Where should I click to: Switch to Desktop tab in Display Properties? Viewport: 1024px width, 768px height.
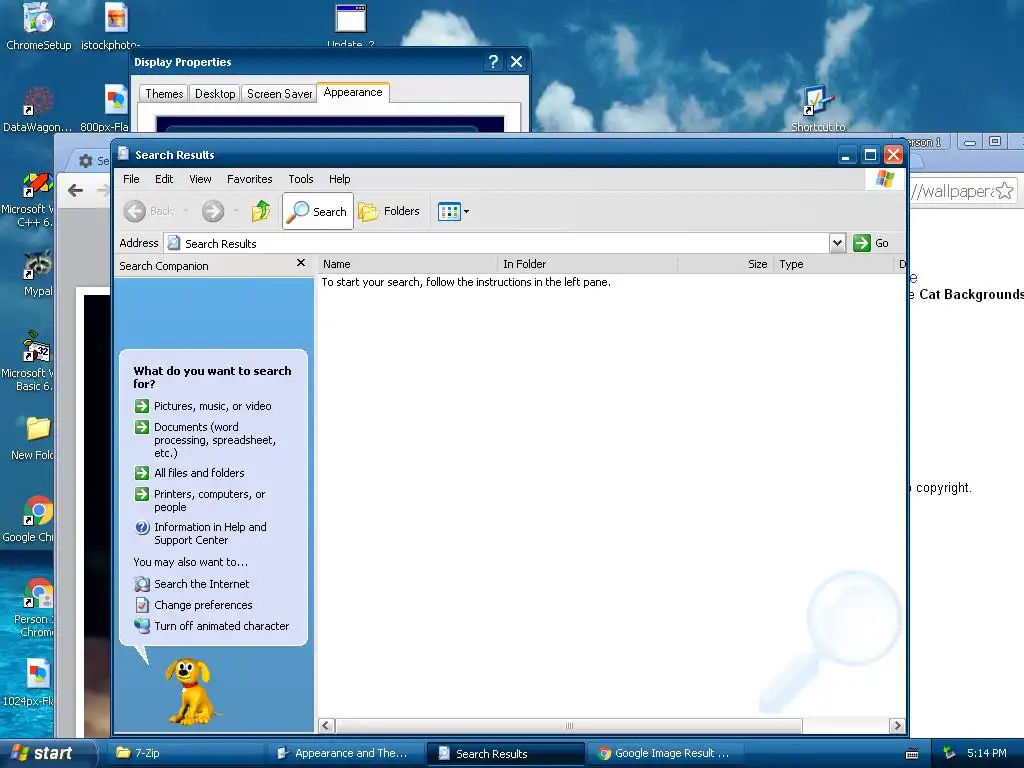215,94
